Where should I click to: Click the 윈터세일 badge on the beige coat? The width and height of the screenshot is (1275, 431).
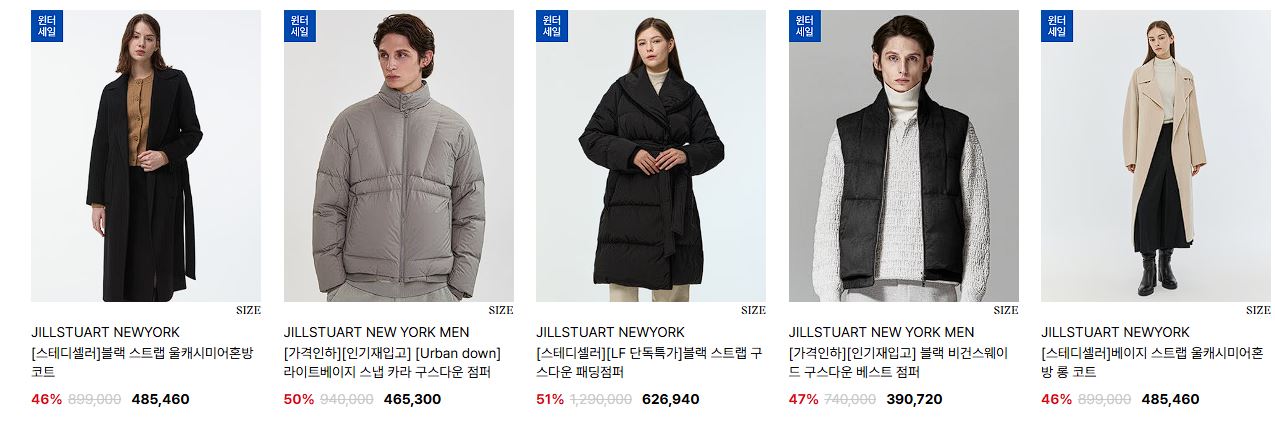1057,26
